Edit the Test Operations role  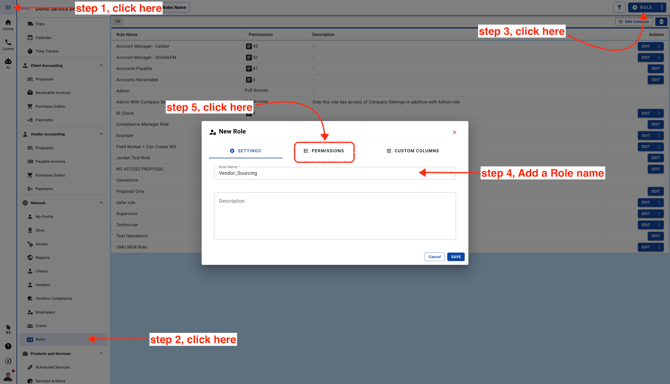tap(655, 236)
